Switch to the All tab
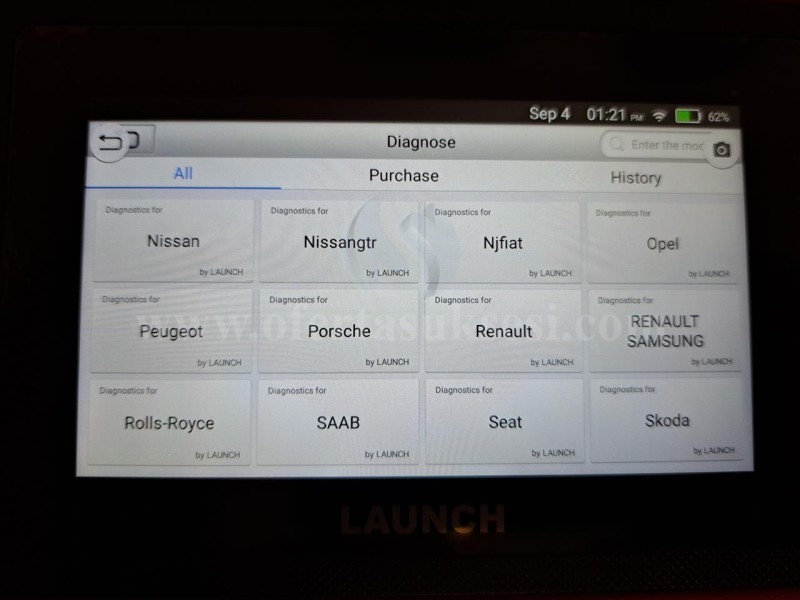800x600 pixels. [183, 173]
